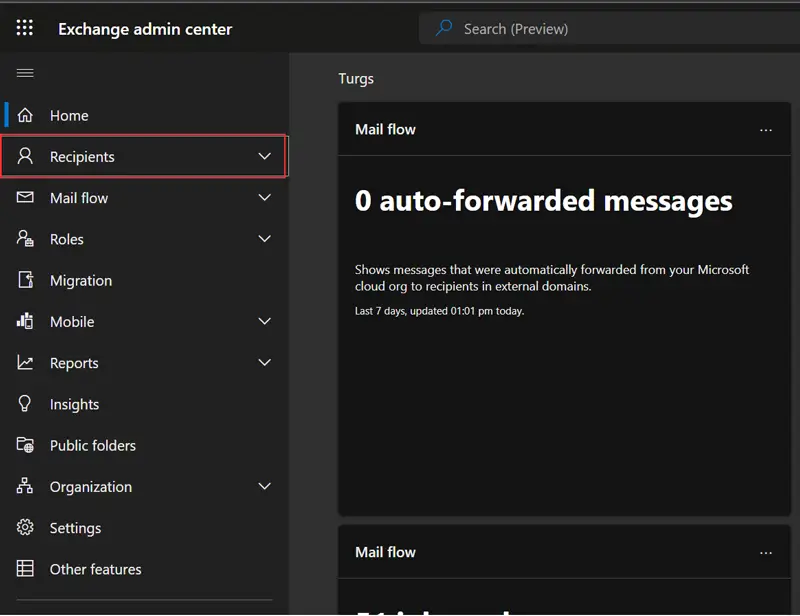
Task: Open Public folders menu item
Action: tap(92, 445)
